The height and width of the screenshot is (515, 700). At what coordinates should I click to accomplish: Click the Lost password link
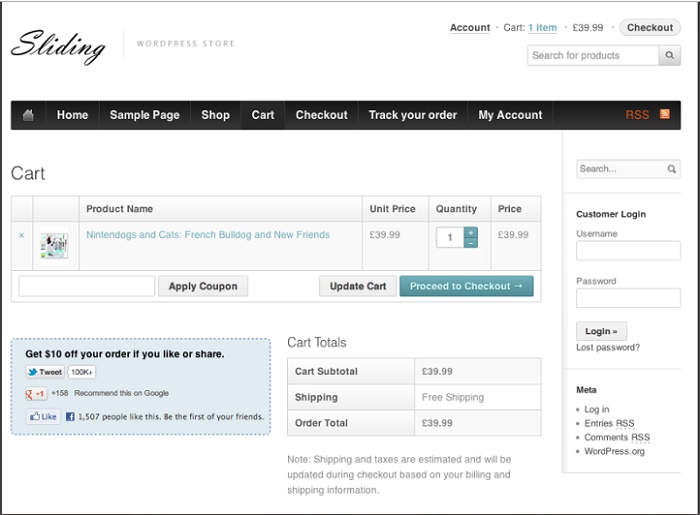(x=608, y=348)
